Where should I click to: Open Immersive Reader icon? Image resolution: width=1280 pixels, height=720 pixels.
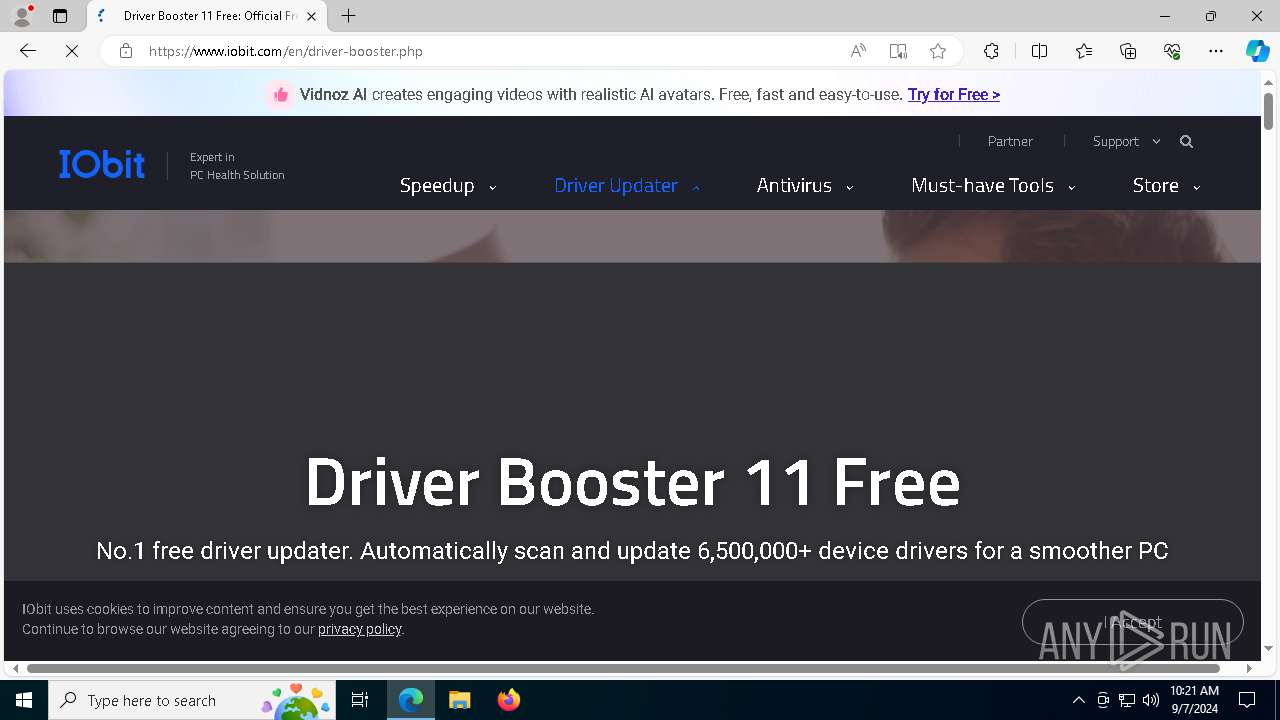pos(898,51)
